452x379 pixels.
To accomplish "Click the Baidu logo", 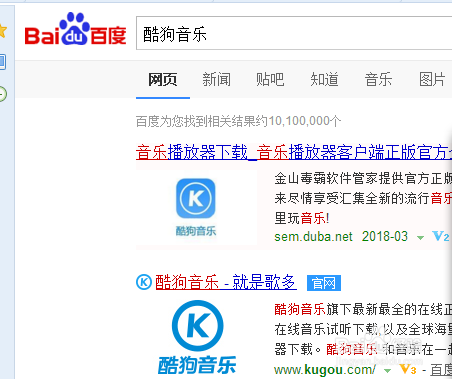I will (75, 29).
